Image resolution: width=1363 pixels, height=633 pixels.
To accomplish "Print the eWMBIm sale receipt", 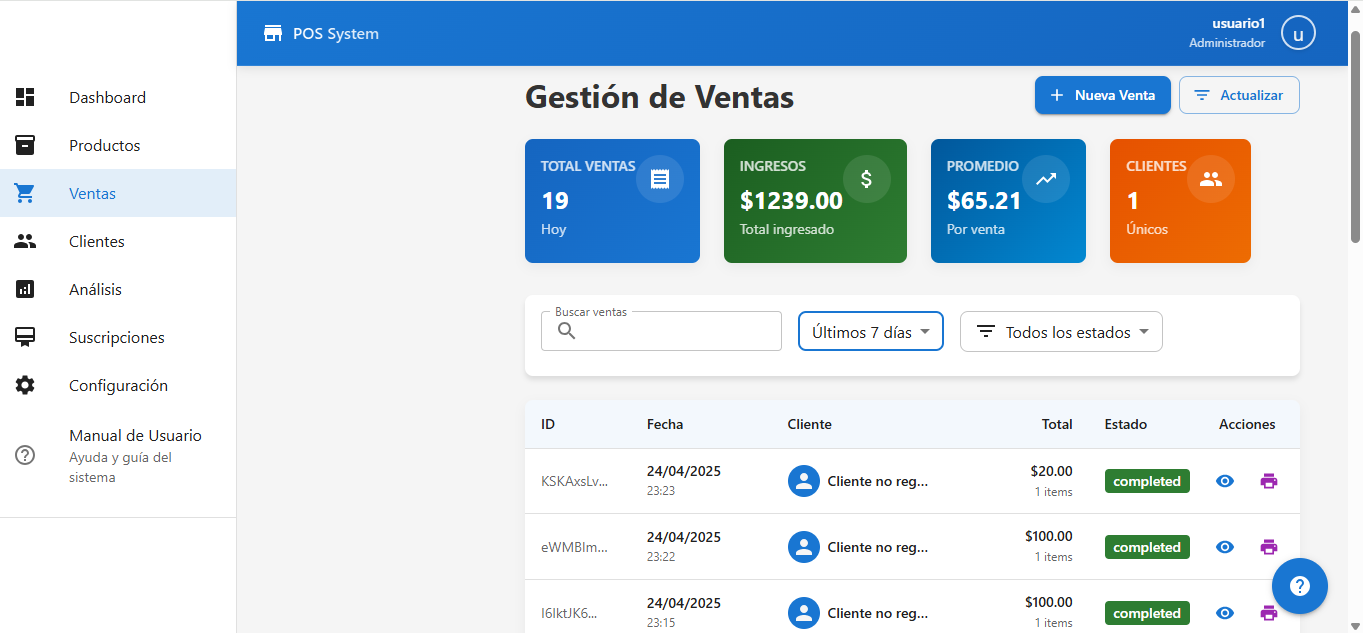I will point(1269,547).
